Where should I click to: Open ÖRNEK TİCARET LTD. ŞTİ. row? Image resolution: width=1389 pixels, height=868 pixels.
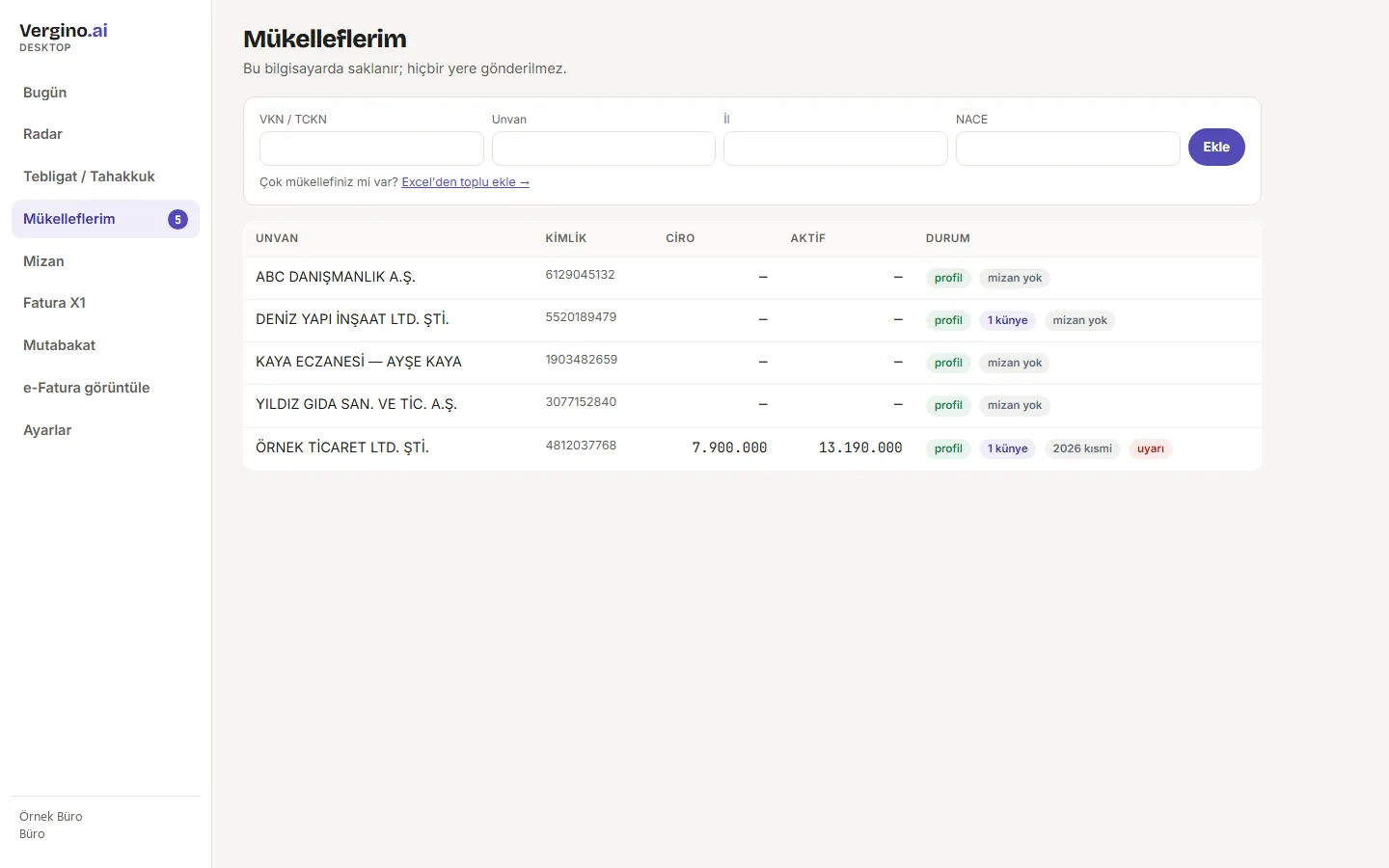(752, 448)
